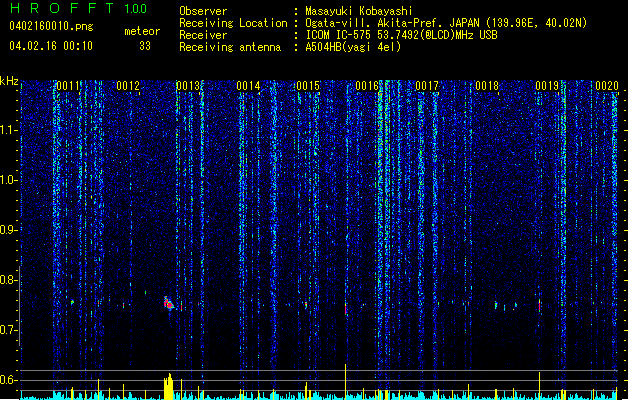Click the 0.7 kHz axis label
This screenshot has width=629, height=400.
(x=9, y=330)
